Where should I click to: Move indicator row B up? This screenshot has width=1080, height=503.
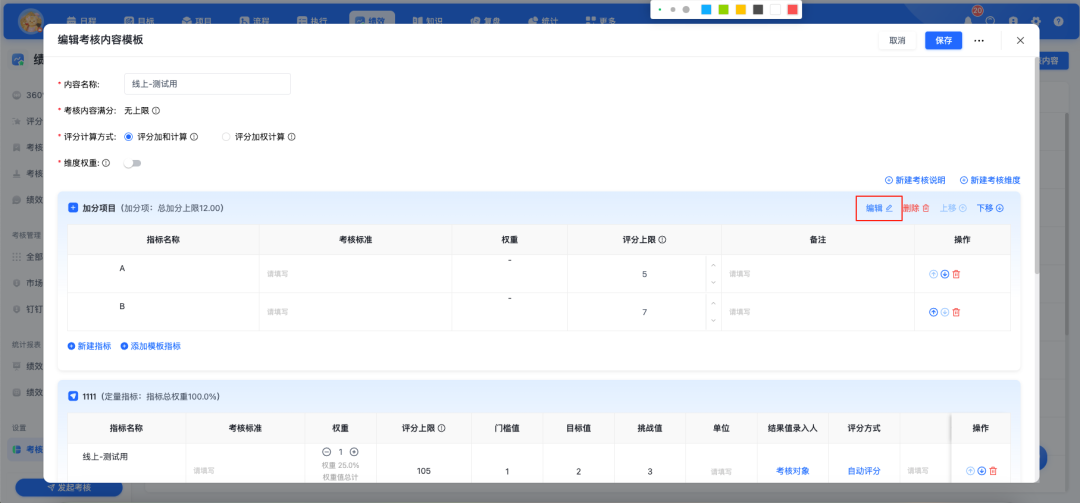point(934,312)
